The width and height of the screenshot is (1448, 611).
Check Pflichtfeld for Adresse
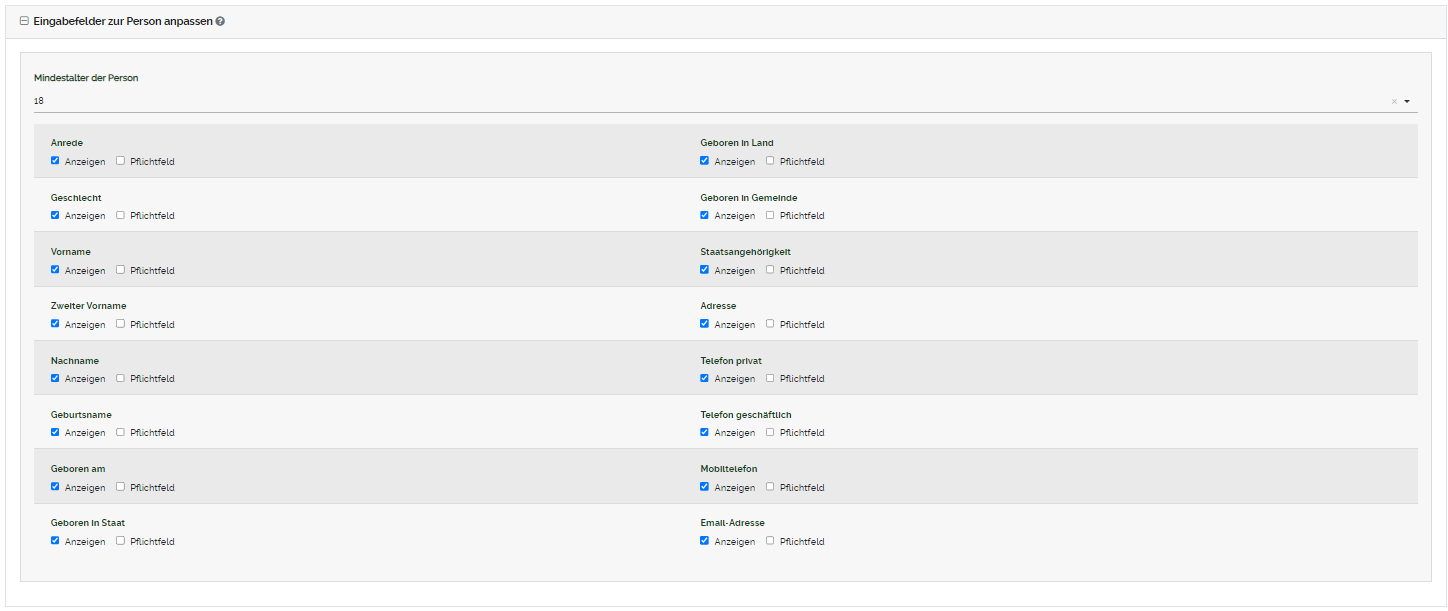(x=770, y=323)
